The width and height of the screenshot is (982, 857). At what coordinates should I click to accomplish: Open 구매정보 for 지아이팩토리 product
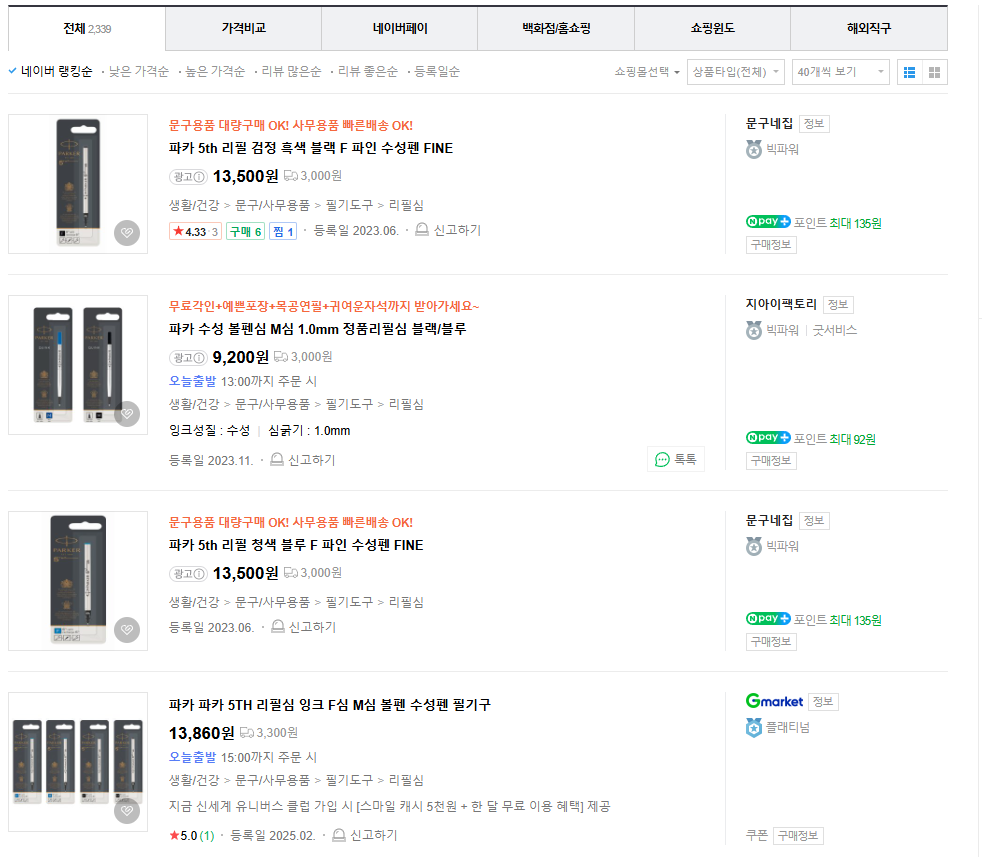771,461
